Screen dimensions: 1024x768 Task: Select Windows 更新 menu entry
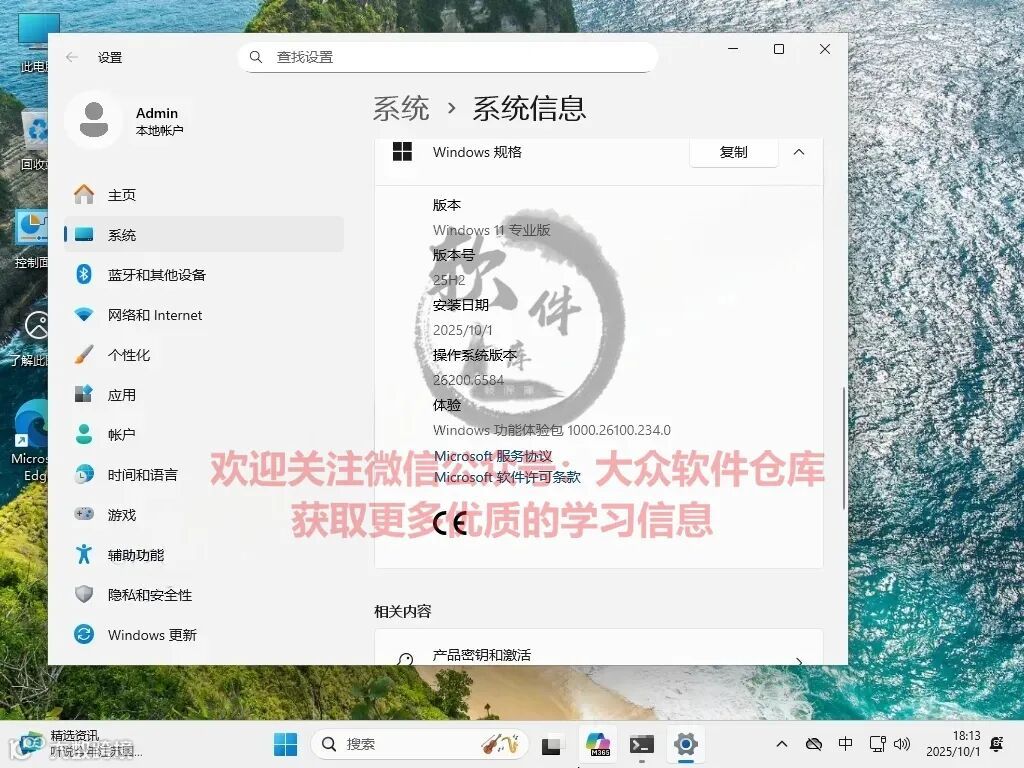pyautogui.click(x=204, y=635)
